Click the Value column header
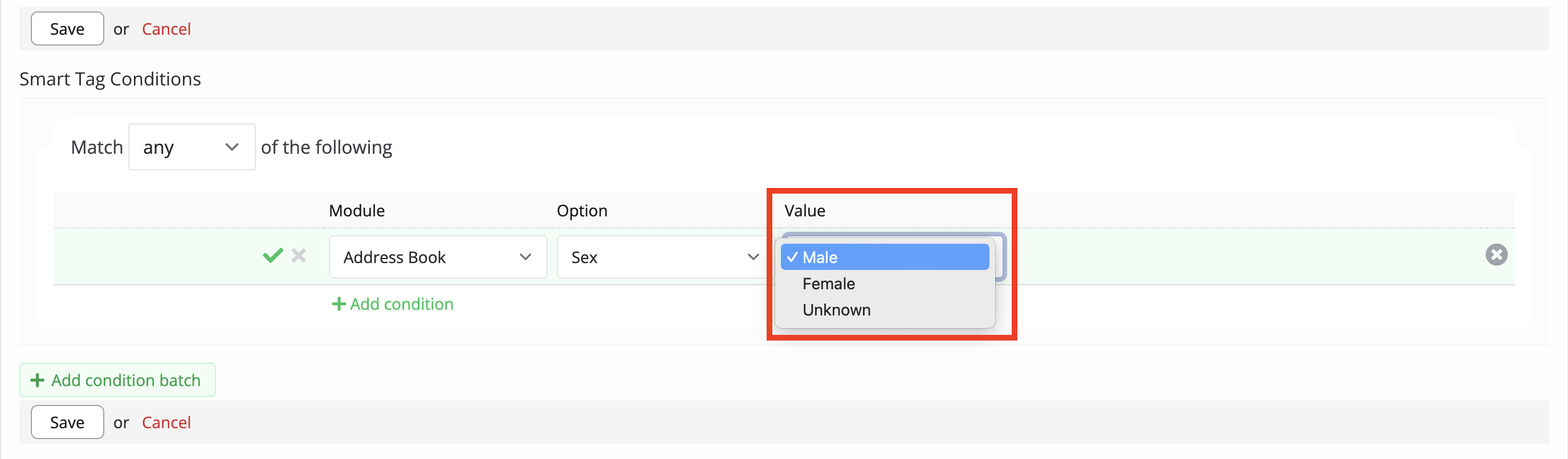The image size is (1568, 459). click(805, 210)
